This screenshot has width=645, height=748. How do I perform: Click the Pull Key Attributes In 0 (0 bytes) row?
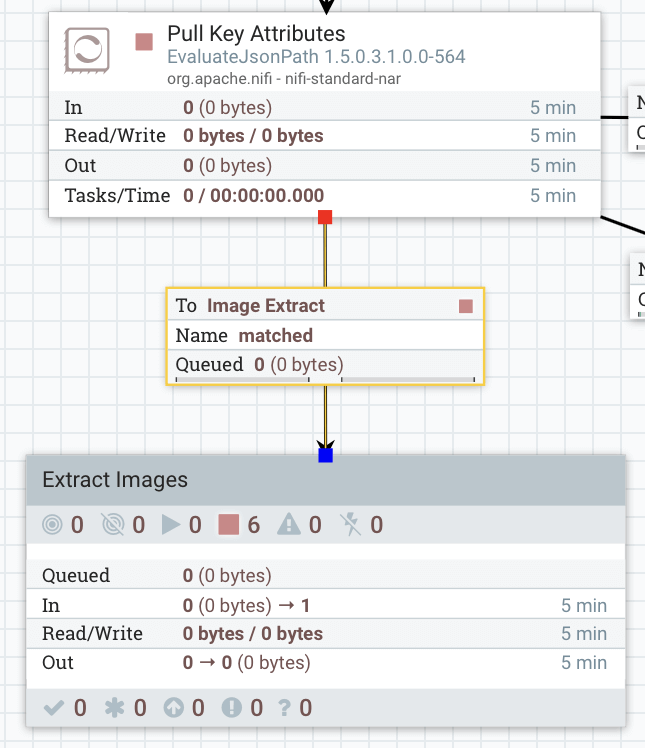(324, 107)
